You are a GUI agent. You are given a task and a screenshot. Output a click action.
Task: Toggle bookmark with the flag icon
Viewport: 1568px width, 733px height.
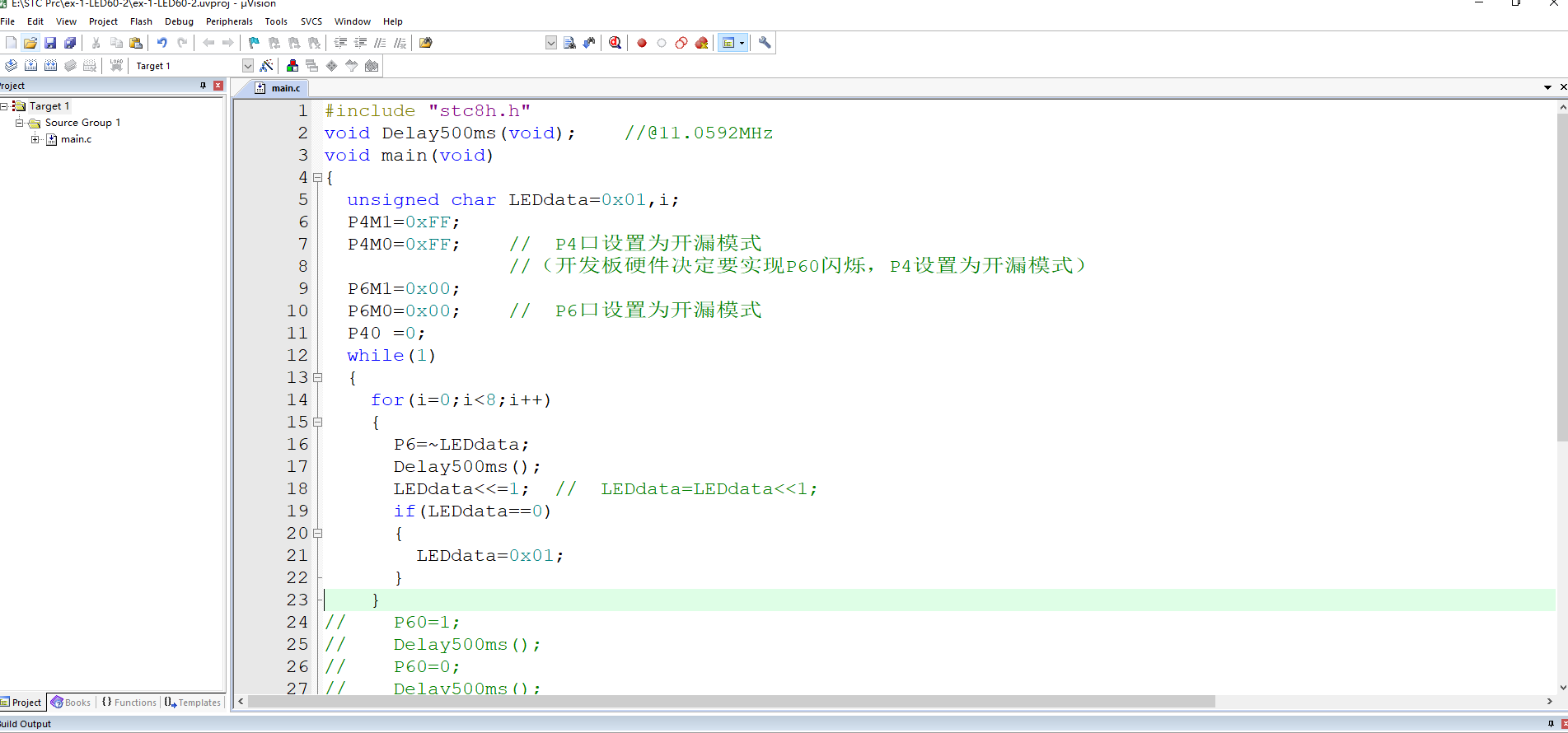pos(254,43)
